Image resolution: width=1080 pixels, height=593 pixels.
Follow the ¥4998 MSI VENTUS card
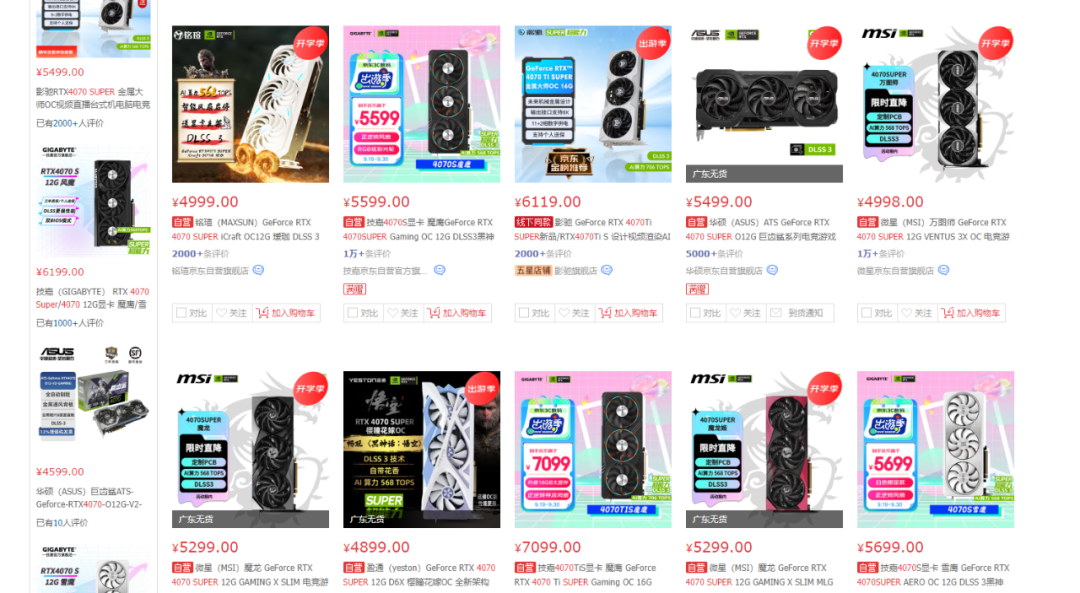point(917,313)
